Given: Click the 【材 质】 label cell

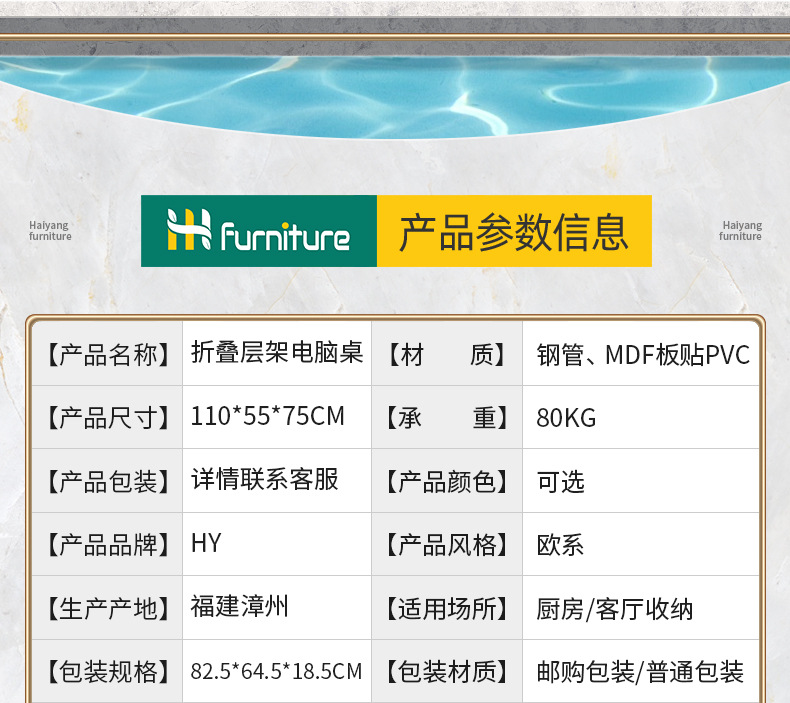Looking at the screenshot, I should click(x=446, y=354).
